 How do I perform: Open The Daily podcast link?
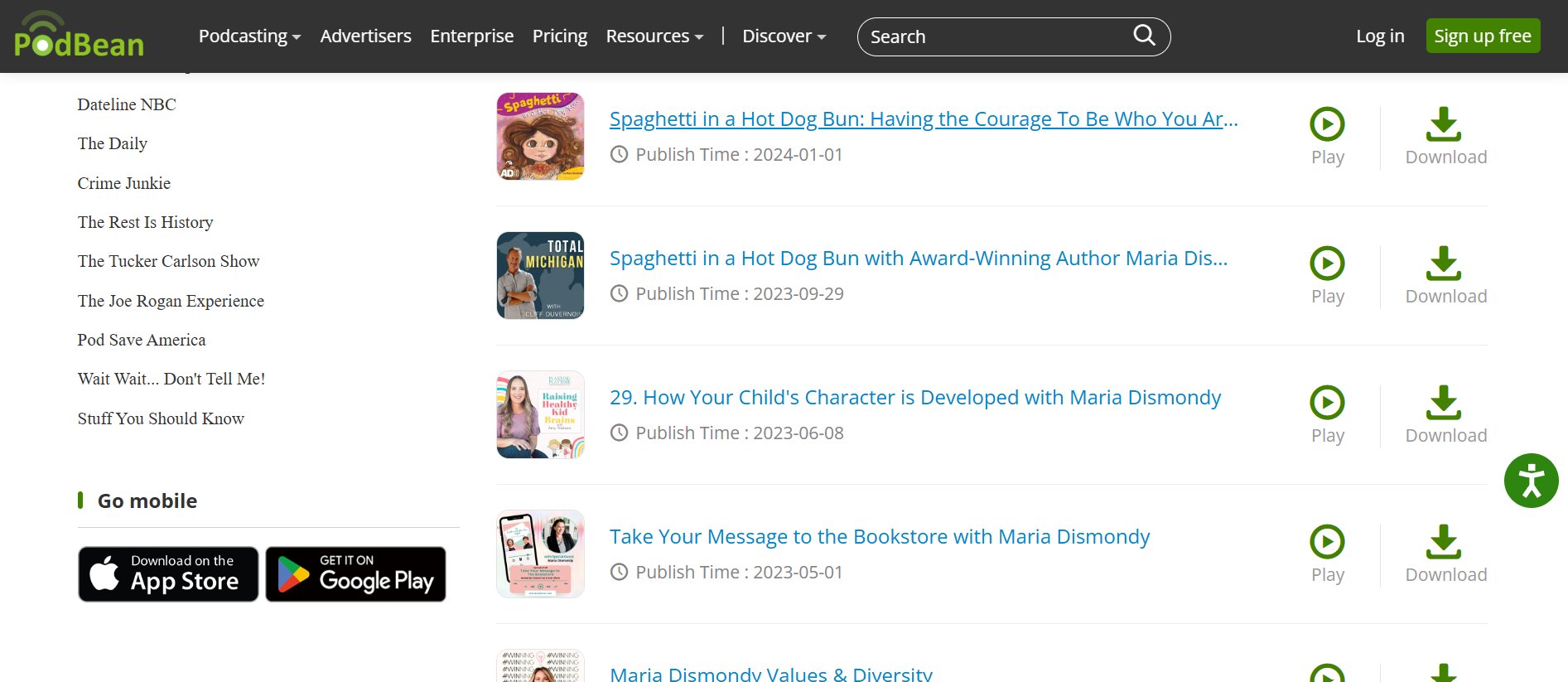tap(113, 143)
